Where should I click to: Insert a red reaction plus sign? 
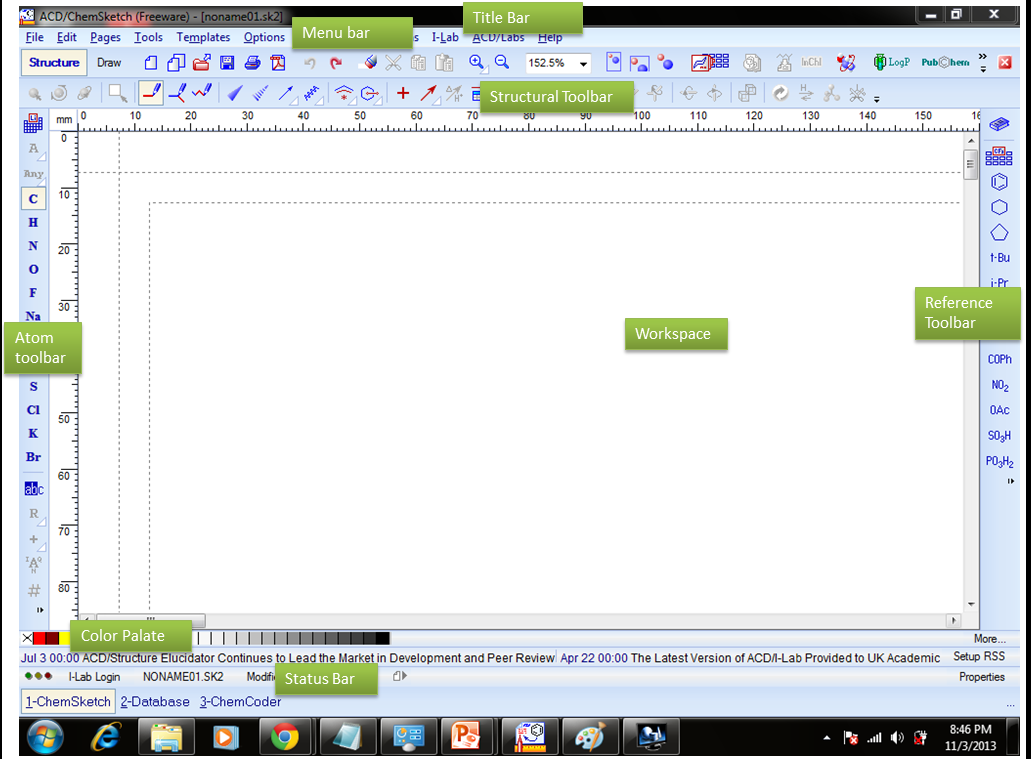[x=403, y=93]
